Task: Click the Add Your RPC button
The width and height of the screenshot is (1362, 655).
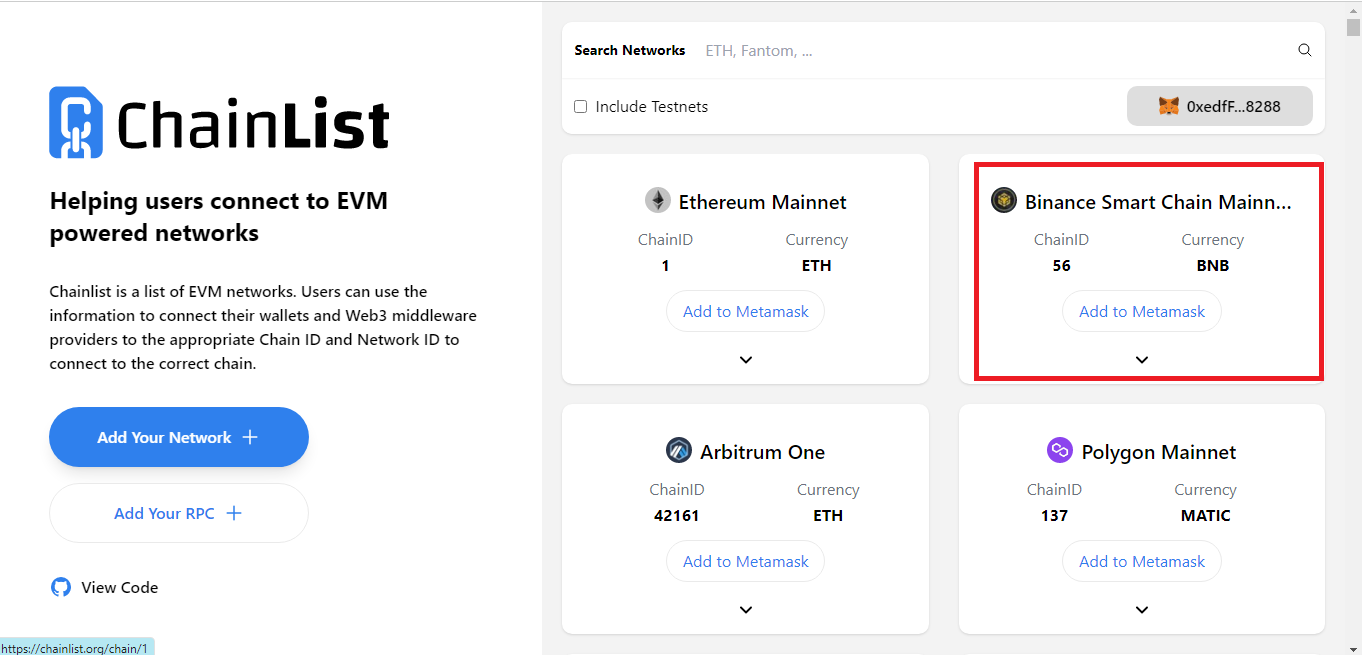Action: tap(179, 513)
